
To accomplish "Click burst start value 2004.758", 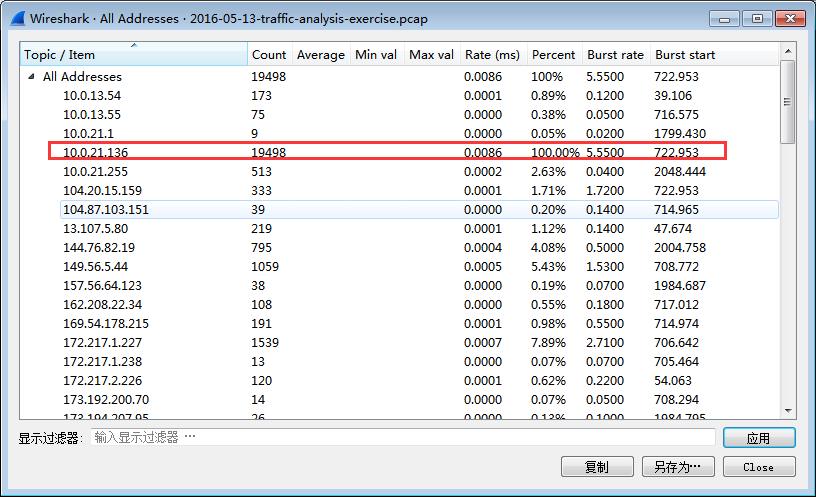I will click(680, 248).
